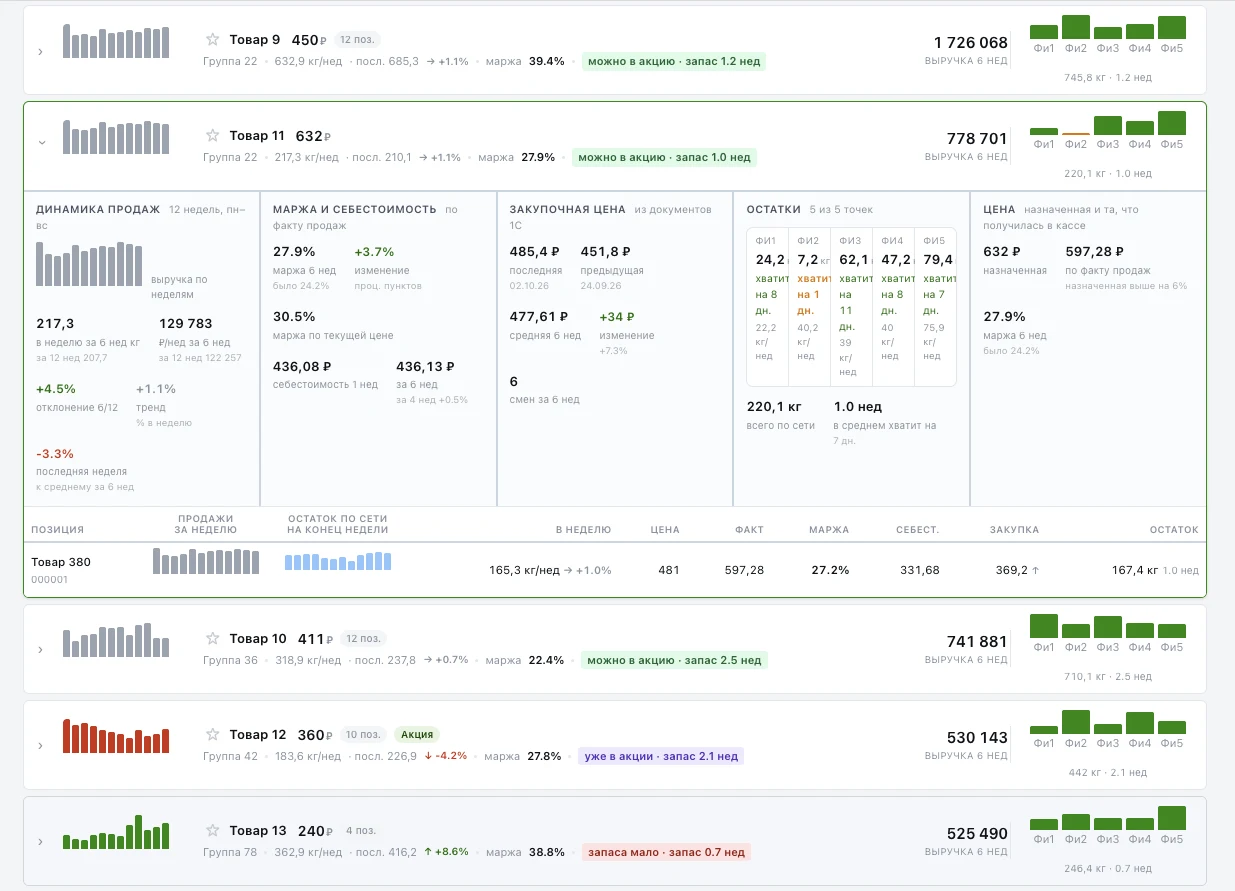Star the Товар 13 product
The width and height of the screenshot is (1235, 891).
(x=212, y=831)
